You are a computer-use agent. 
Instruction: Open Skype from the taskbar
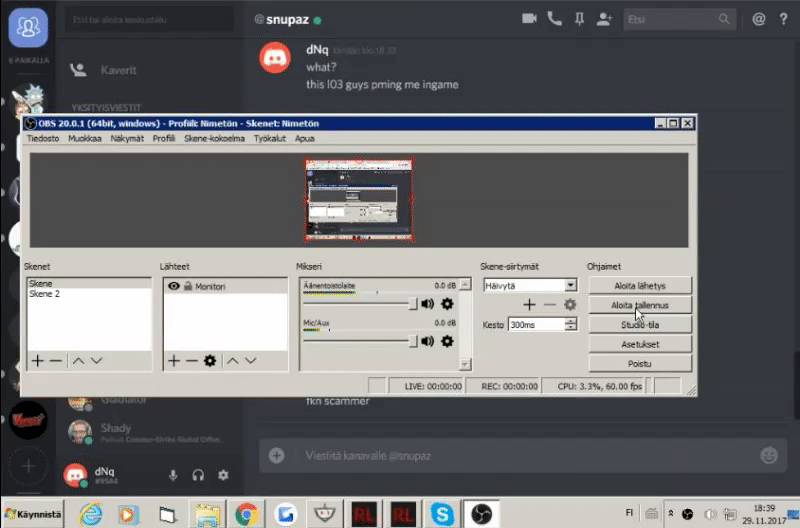(x=442, y=514)
